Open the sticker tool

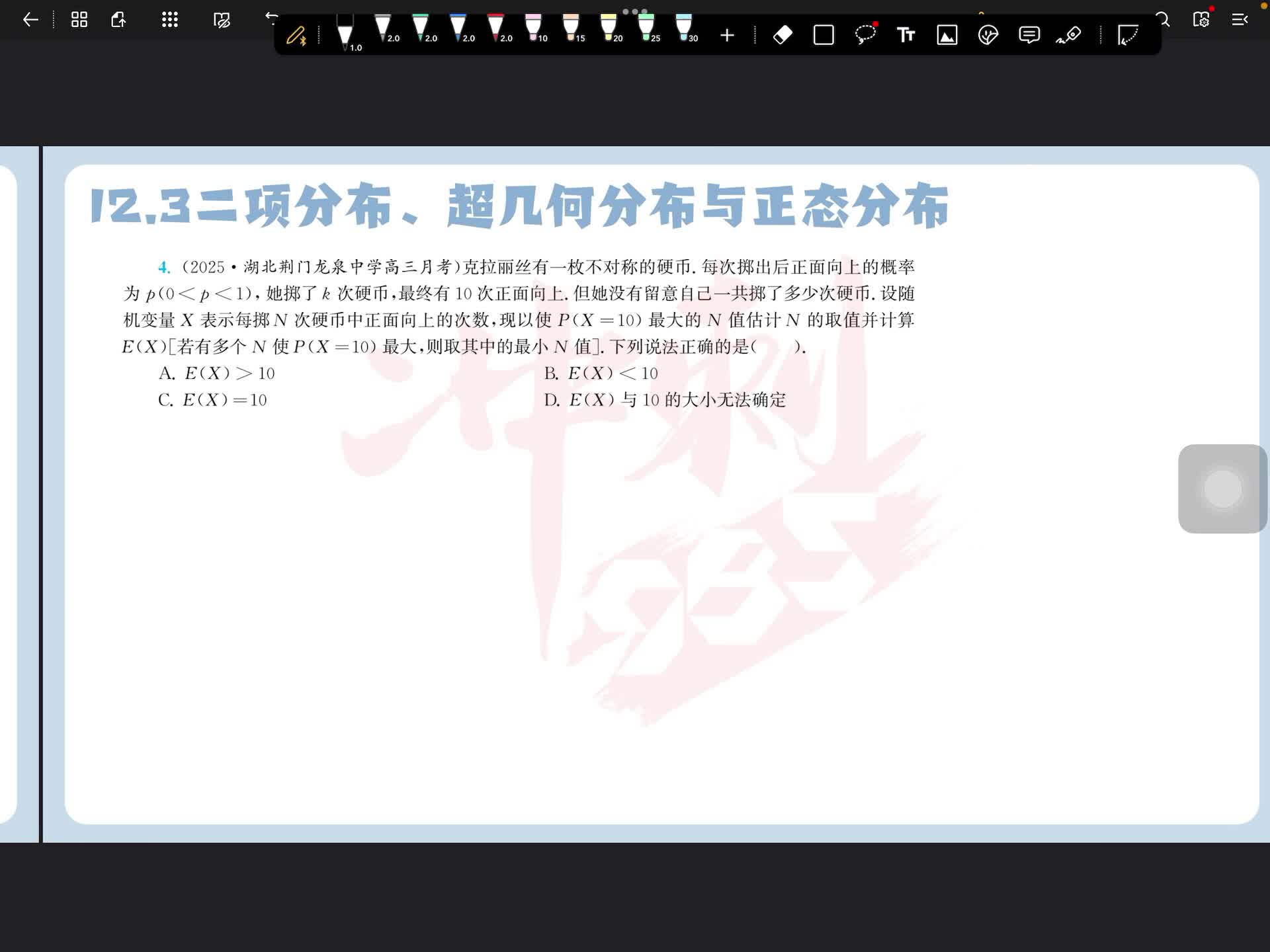click(988, 35)
